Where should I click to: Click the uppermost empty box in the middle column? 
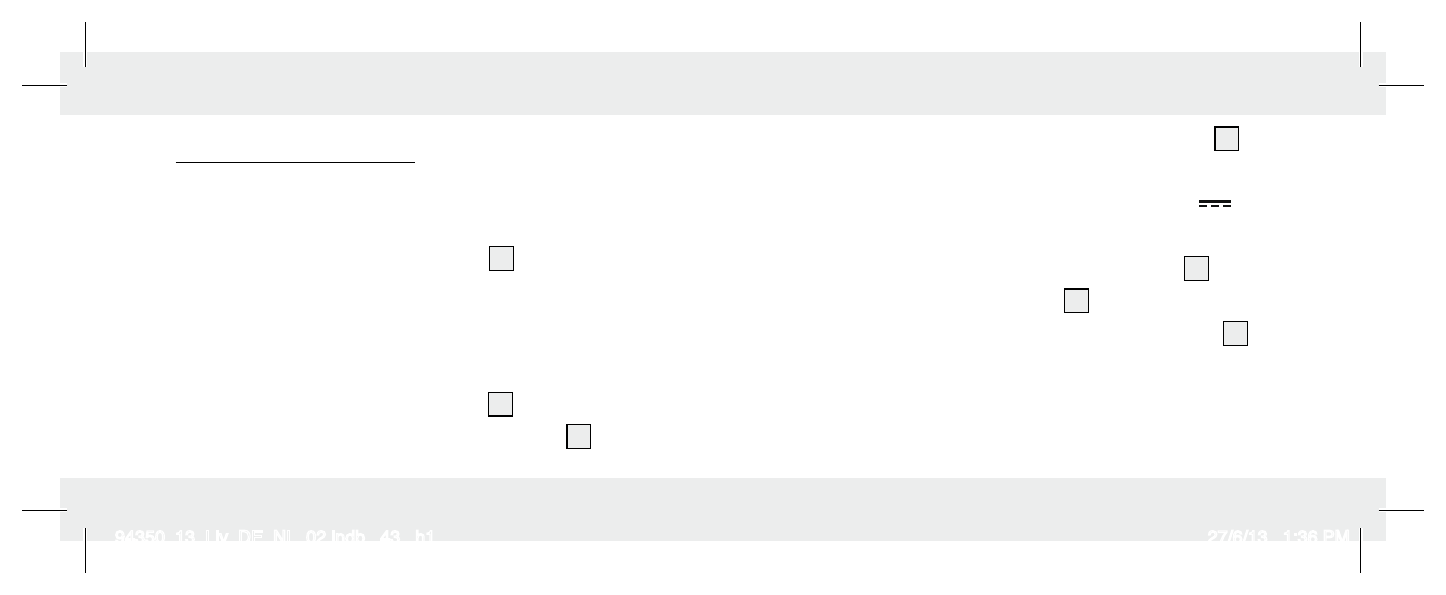pyautogui.click(x=502, y=258)
